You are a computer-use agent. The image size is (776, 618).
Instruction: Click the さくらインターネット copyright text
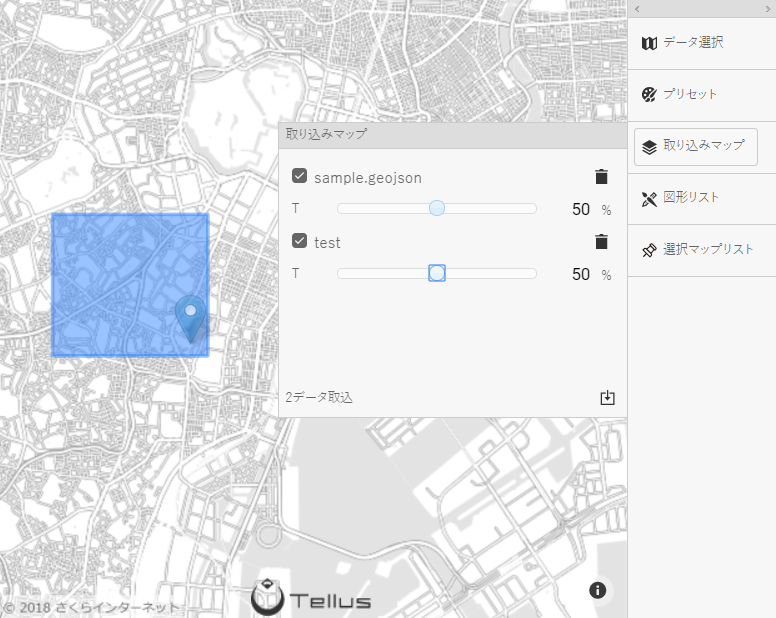(90, 608)
